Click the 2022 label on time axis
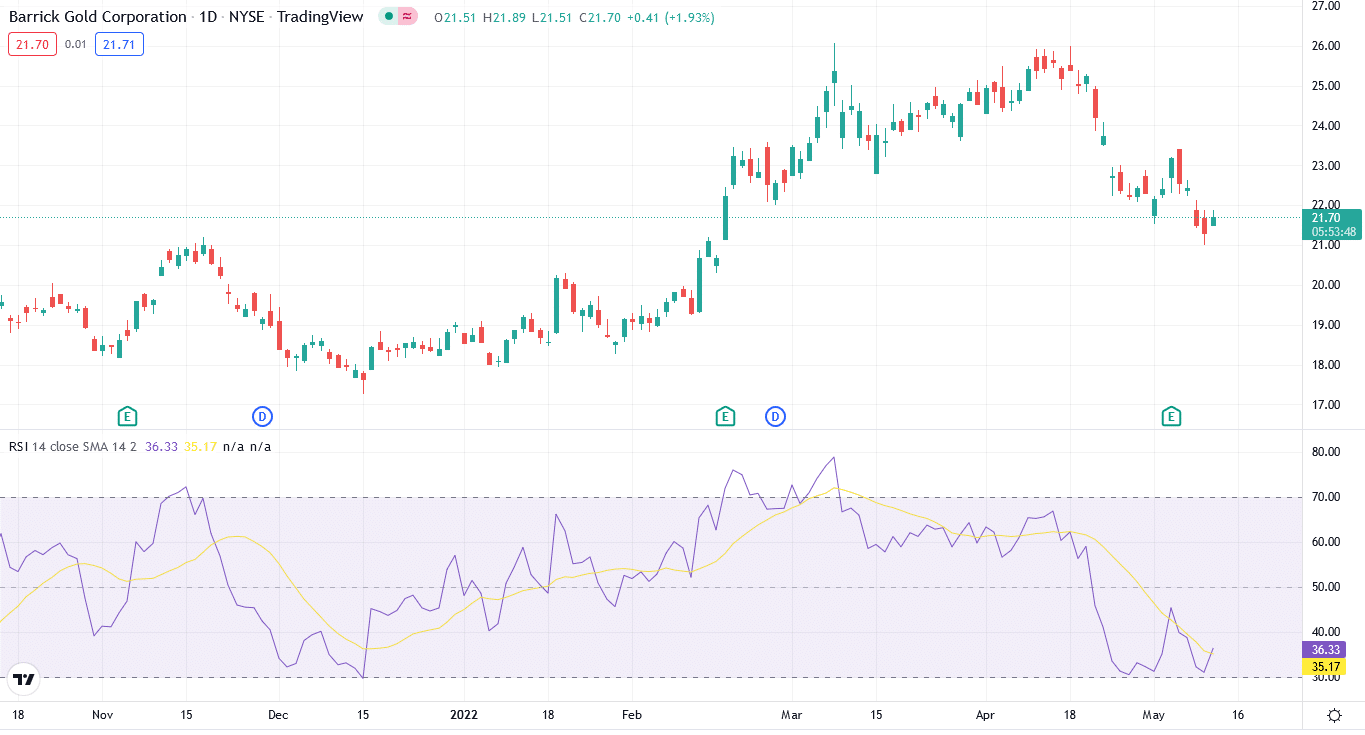The height and width of the screenshot is (735, 1365). 464,715
